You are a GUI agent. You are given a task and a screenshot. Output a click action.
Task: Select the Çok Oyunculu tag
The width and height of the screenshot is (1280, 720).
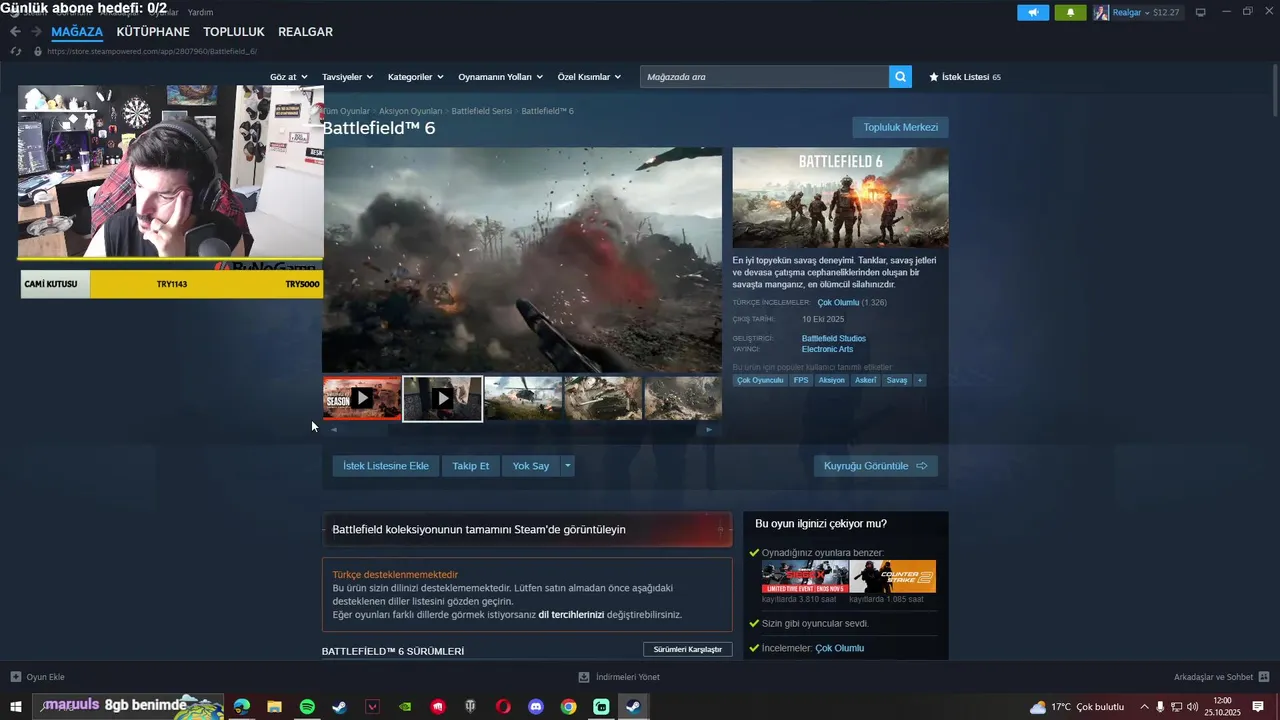760,380
